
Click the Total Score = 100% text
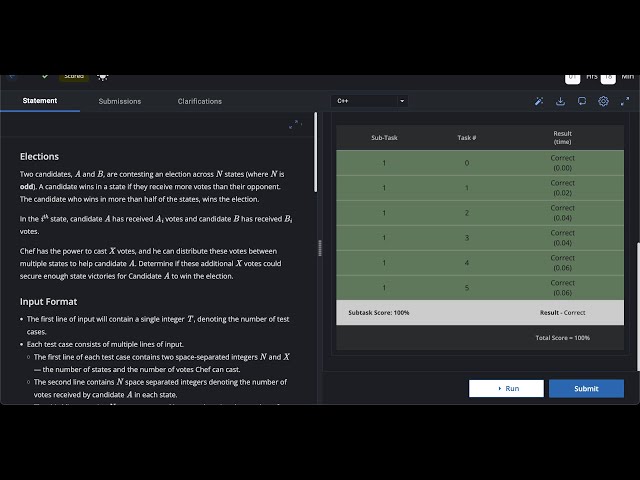tap(562, 338)
